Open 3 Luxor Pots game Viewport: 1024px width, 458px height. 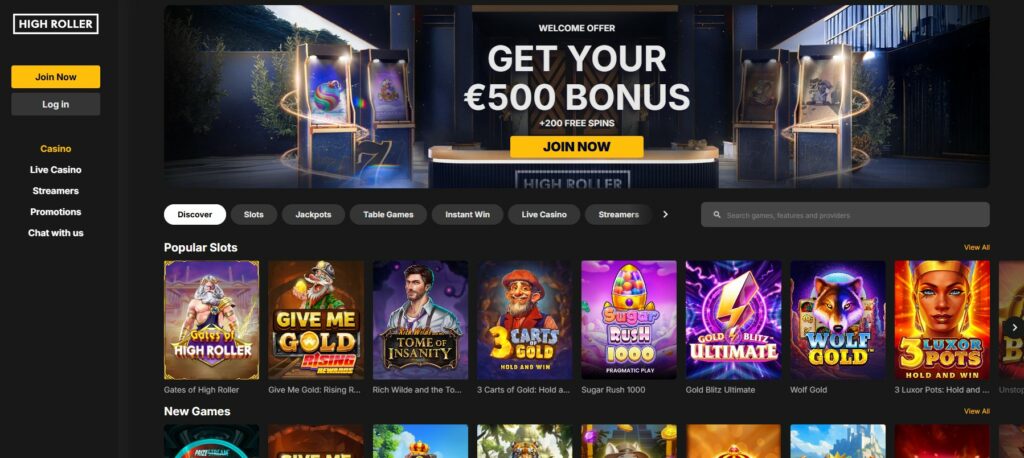pos(942,320)
